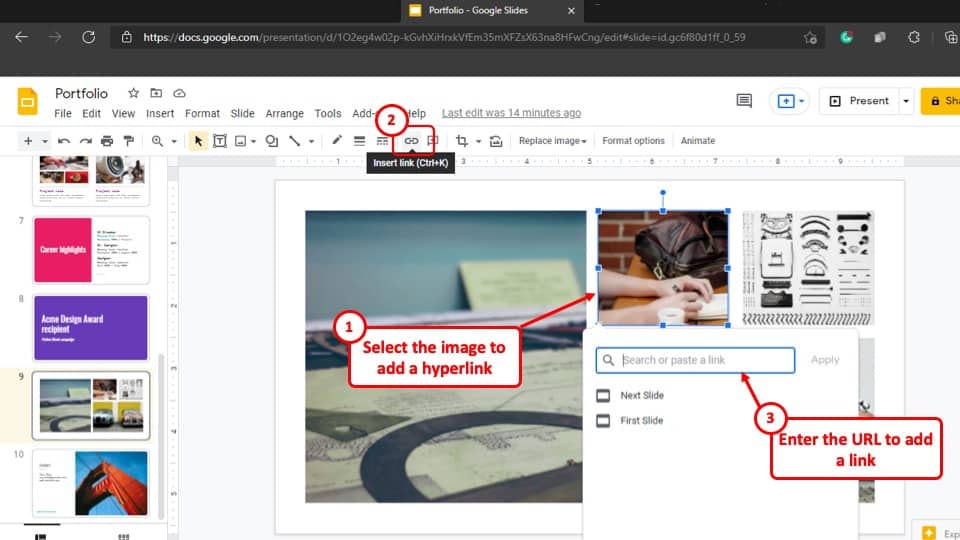Expand the new slide layout dropdown arrow

(45, 141)
